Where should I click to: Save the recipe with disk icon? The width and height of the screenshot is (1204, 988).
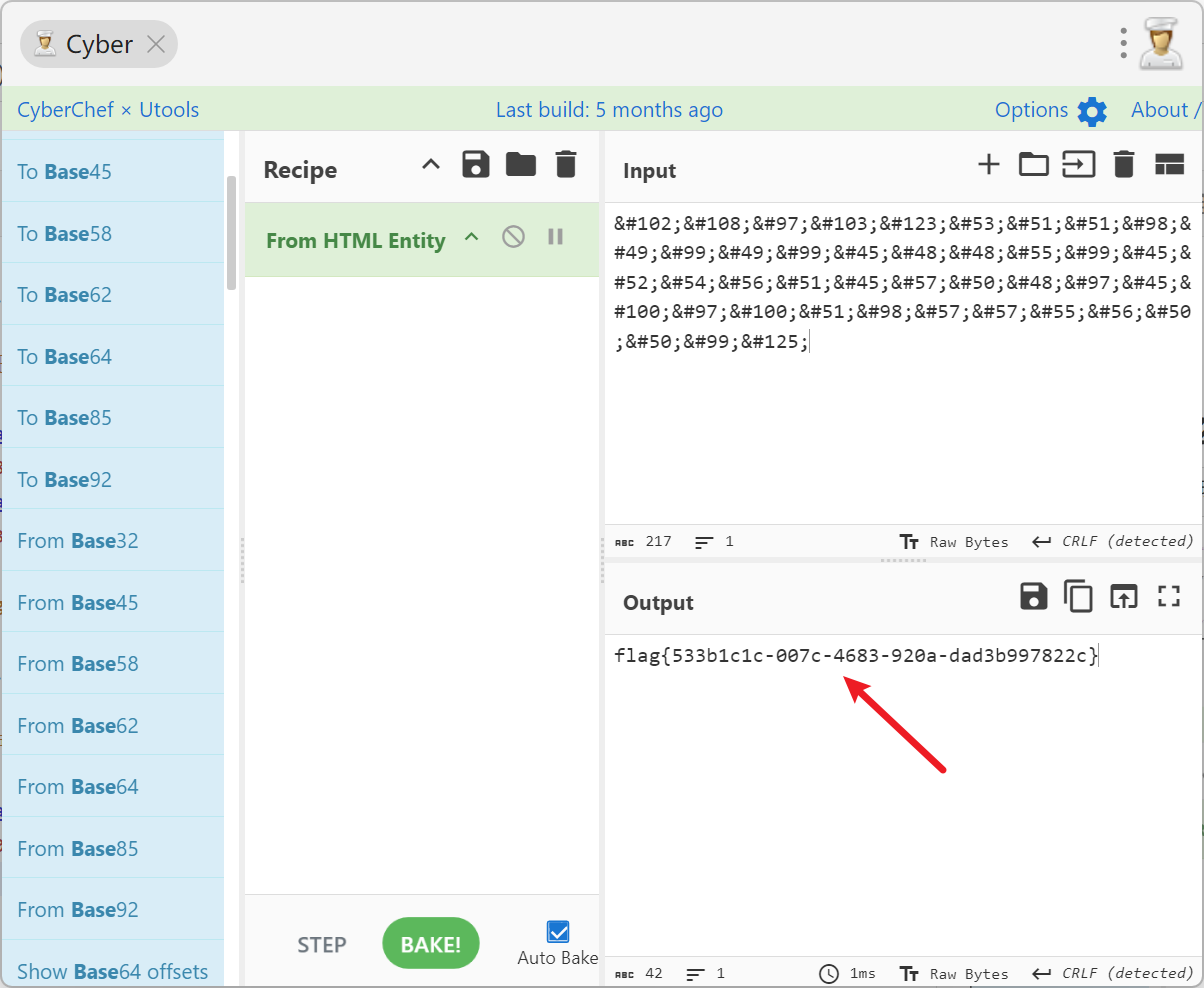click(x=476, y=165)
